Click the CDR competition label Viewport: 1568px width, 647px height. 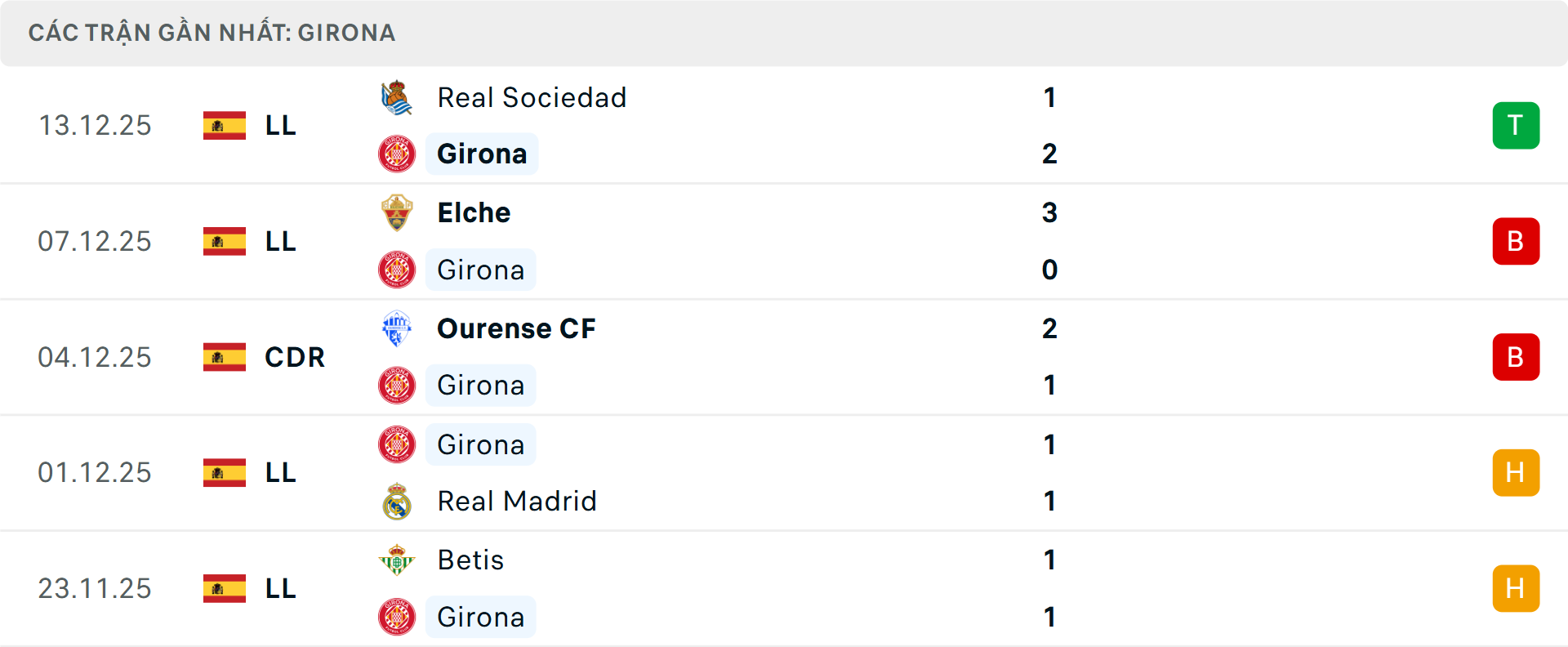coord(295,357)
